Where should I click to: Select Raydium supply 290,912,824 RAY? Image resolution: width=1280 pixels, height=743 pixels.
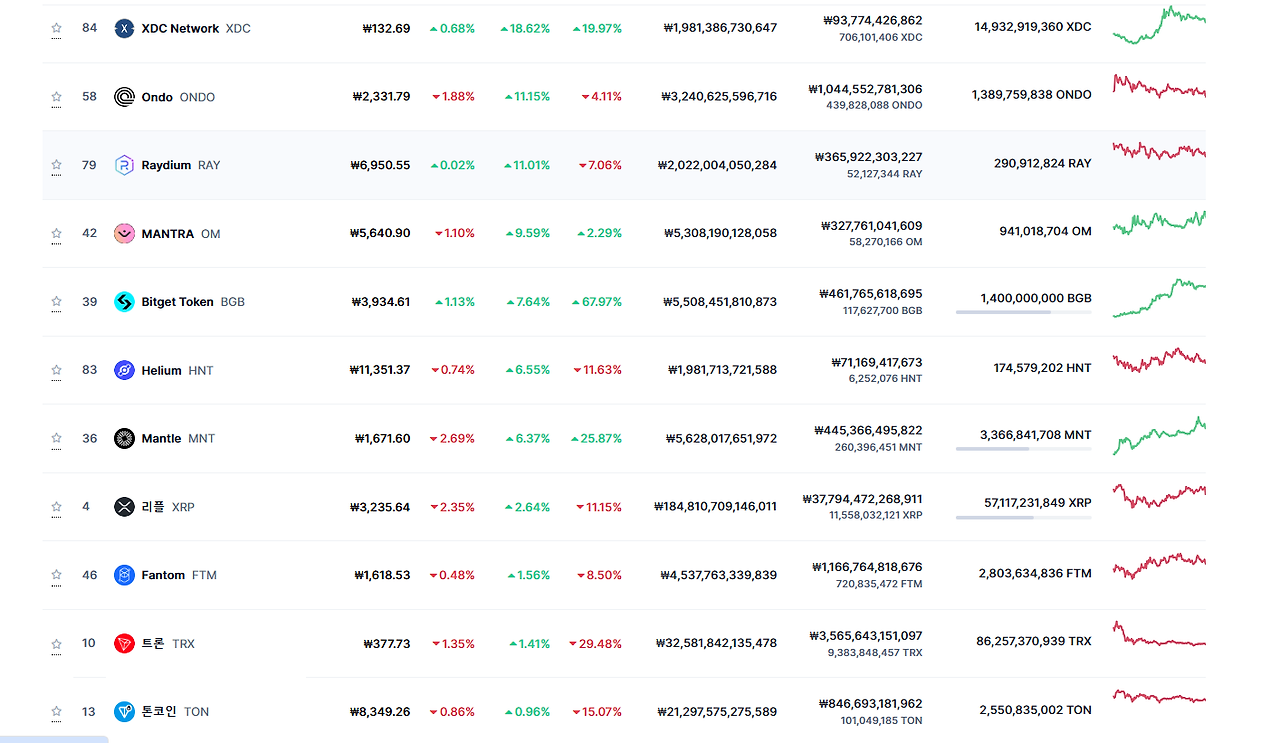click(1043, 163)
